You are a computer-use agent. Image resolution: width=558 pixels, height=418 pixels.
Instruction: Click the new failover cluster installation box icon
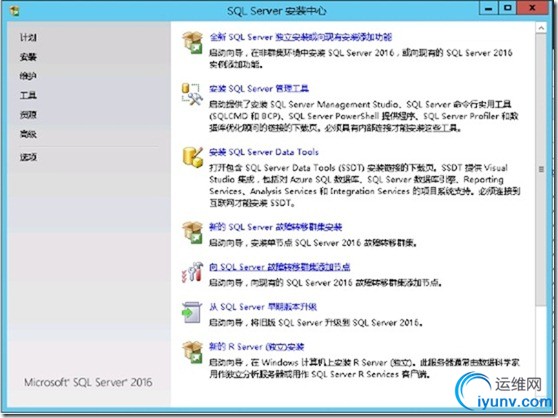(193, 232)
